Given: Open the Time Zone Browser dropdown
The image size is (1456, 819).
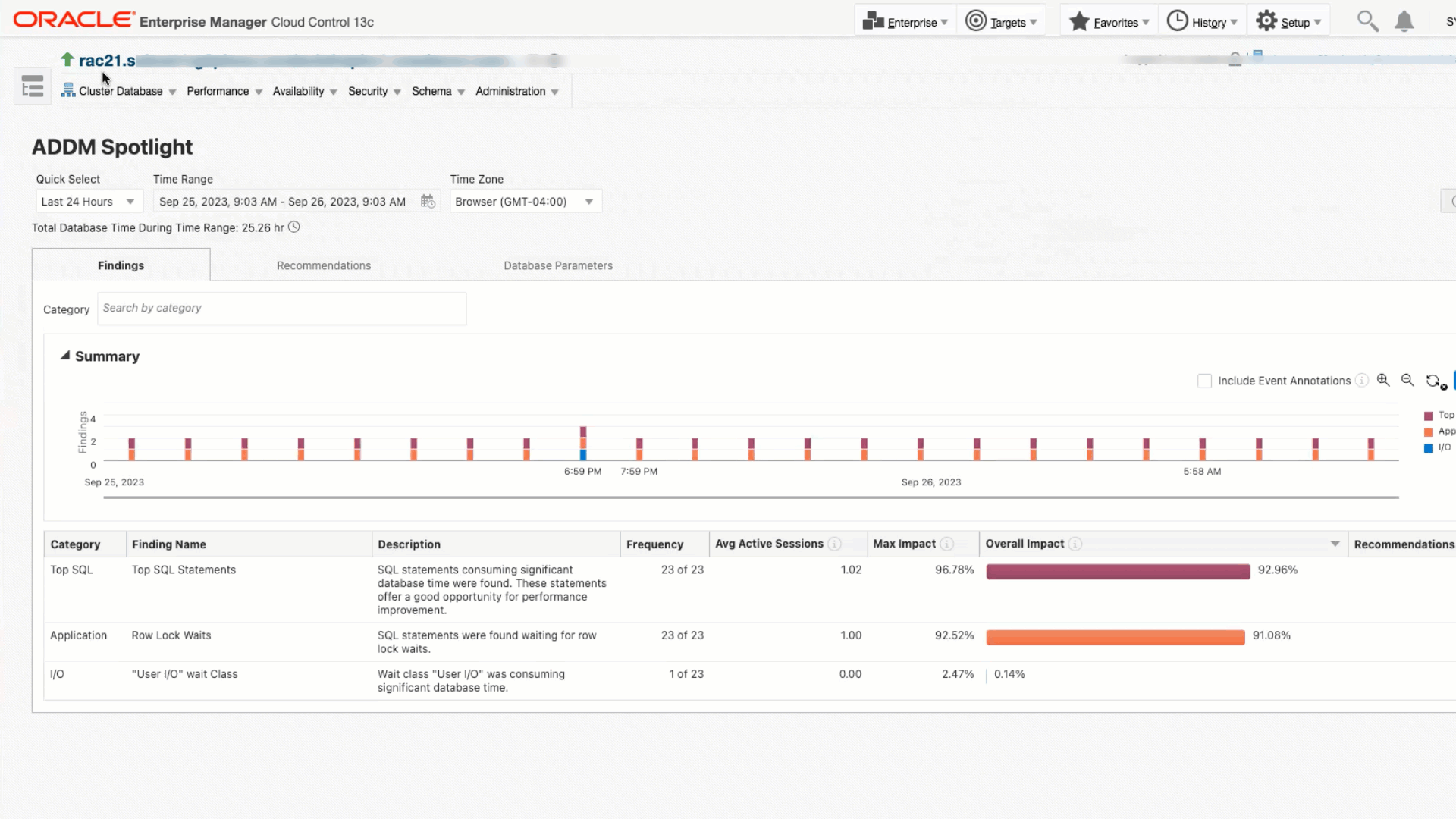Looking at the screenshot, I should point(525,202).
